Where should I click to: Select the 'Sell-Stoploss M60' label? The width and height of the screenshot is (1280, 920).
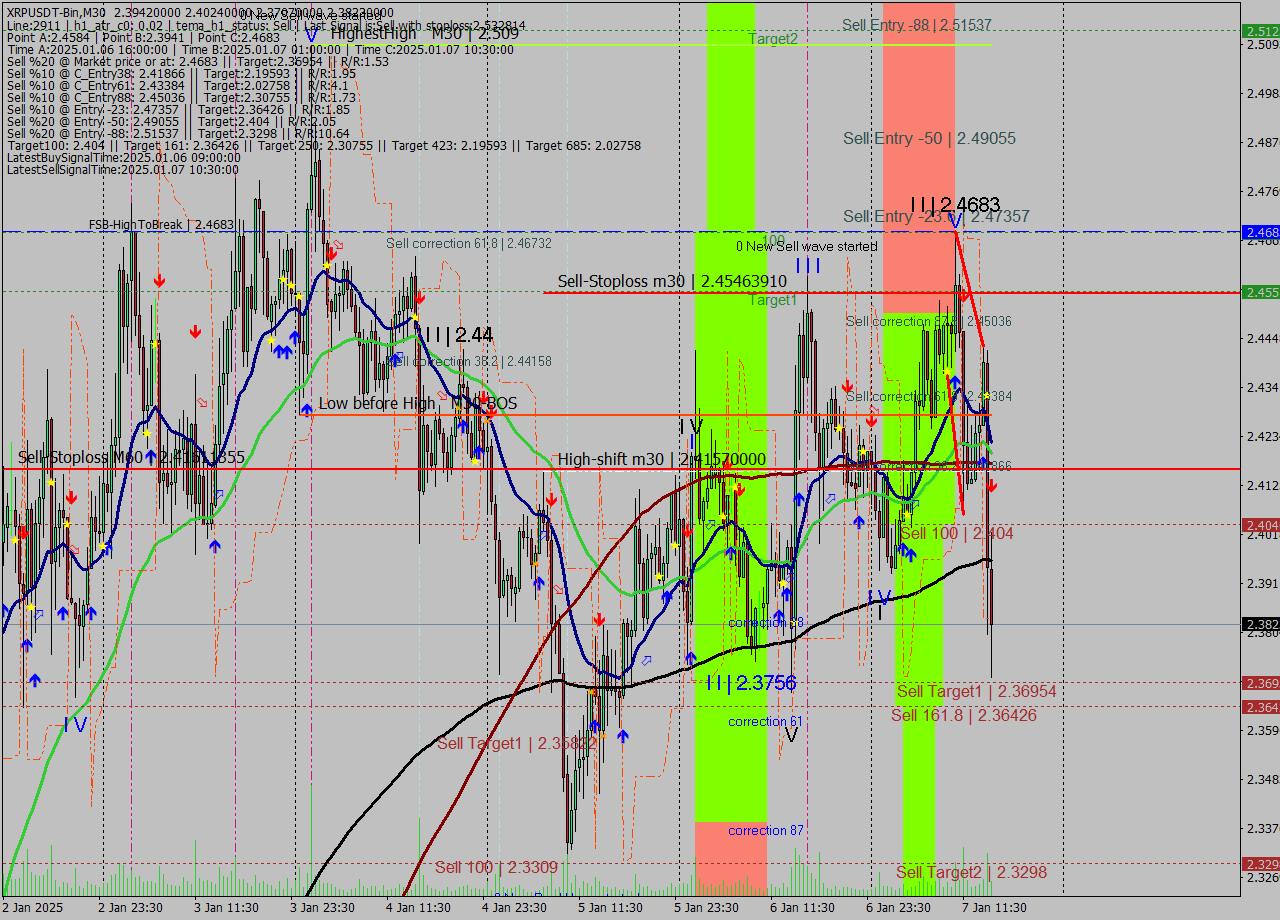pos(131,457)
